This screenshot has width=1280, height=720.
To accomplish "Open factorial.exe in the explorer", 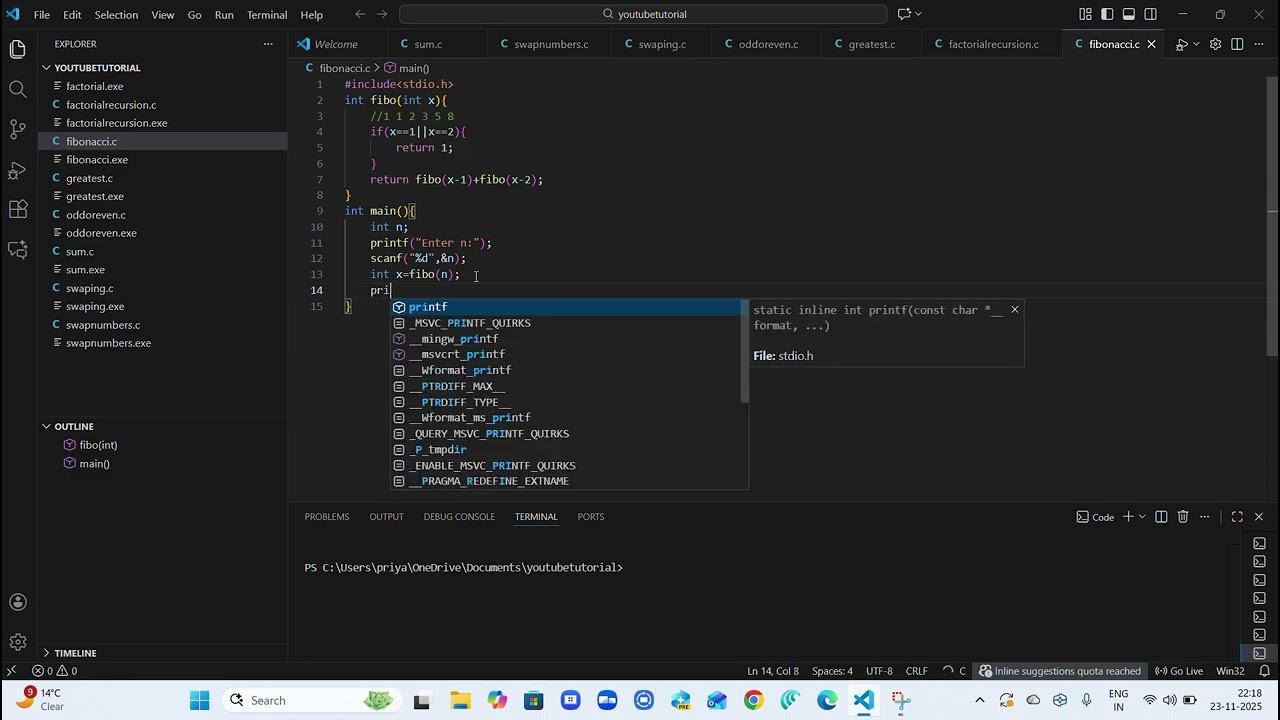I will [94, 87].
